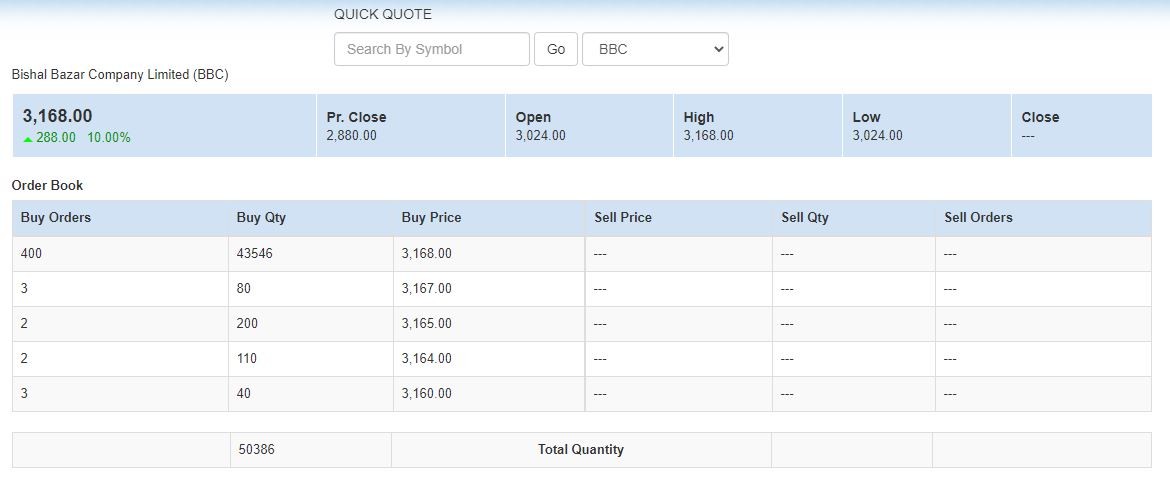Click the 288.00 price change value
This screenshot has height=480, width=1170.
pyautogui.click(x=56, y=137)
